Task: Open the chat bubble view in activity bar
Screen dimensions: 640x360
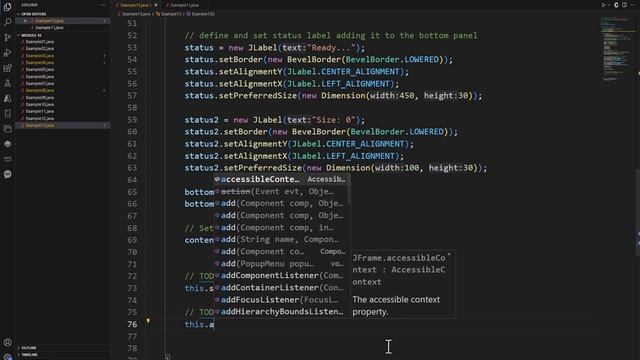Action: 7,174
